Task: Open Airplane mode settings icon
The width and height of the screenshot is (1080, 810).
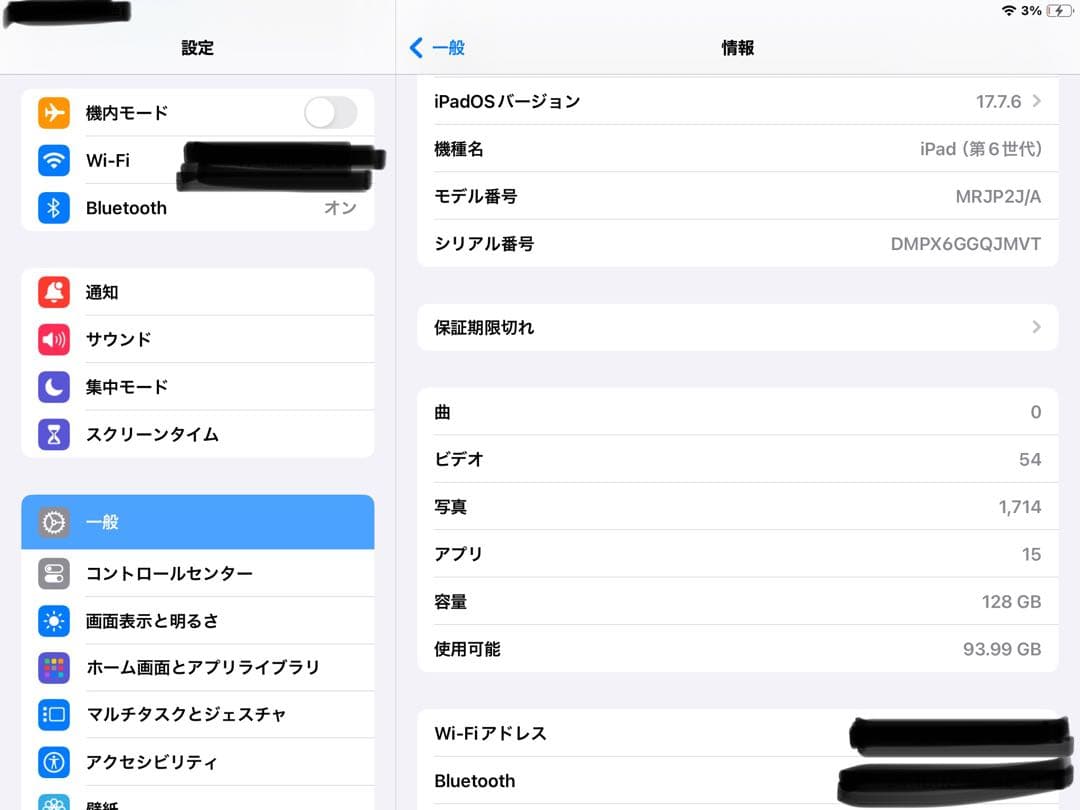Action: [x=54, y=113]
